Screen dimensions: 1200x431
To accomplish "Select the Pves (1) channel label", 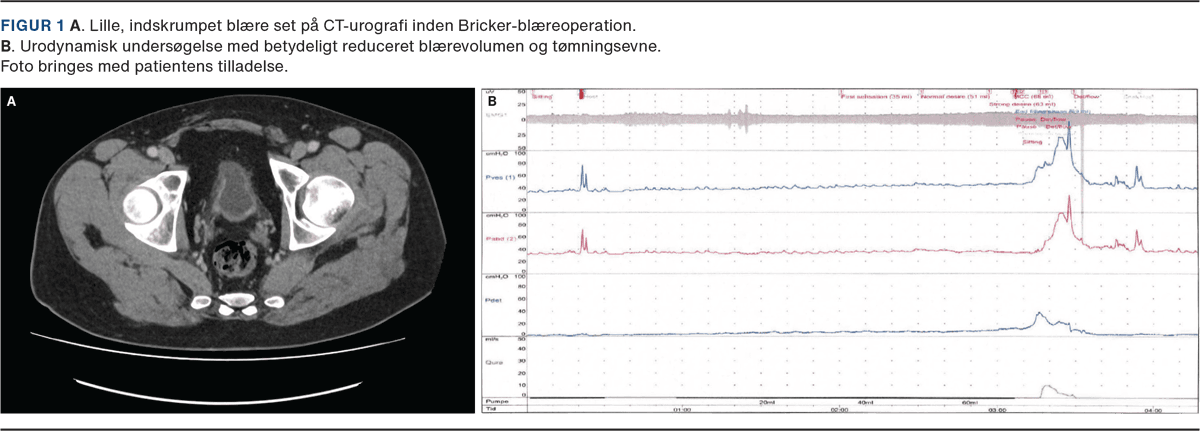I will click(502, 176).
